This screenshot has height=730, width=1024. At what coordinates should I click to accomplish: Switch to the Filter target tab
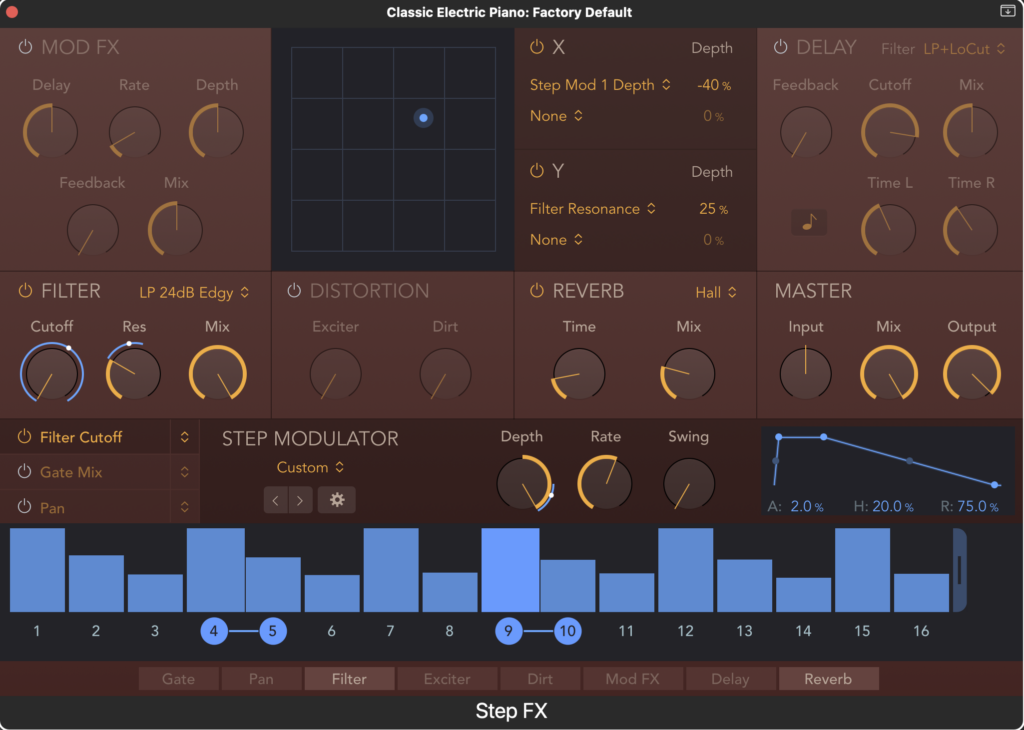click(x=348, y=678)
